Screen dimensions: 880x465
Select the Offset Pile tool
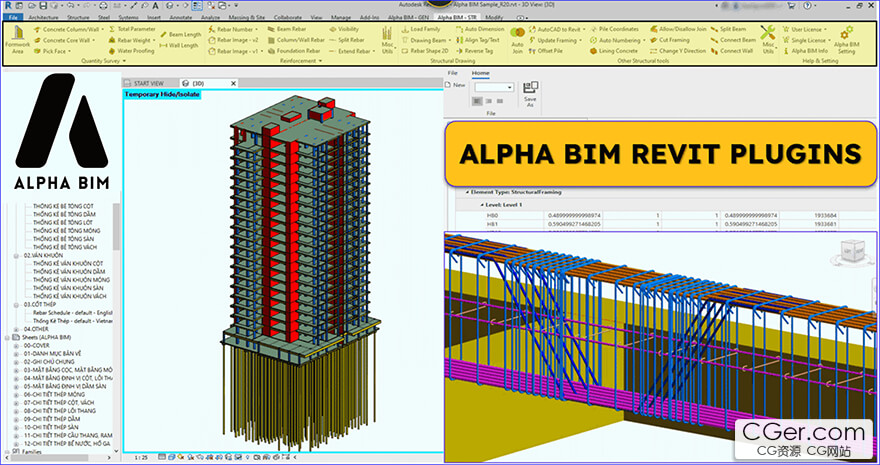click(x=546, y=51)
